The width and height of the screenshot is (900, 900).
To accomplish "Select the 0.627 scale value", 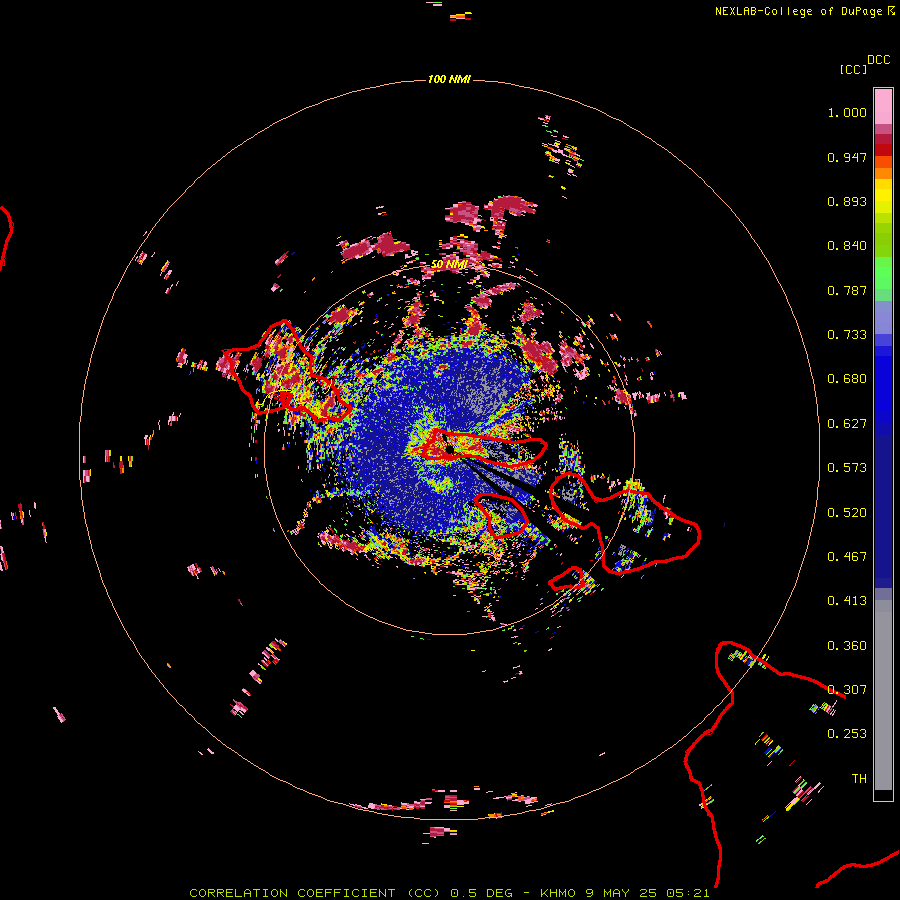I will click(847, 424).
